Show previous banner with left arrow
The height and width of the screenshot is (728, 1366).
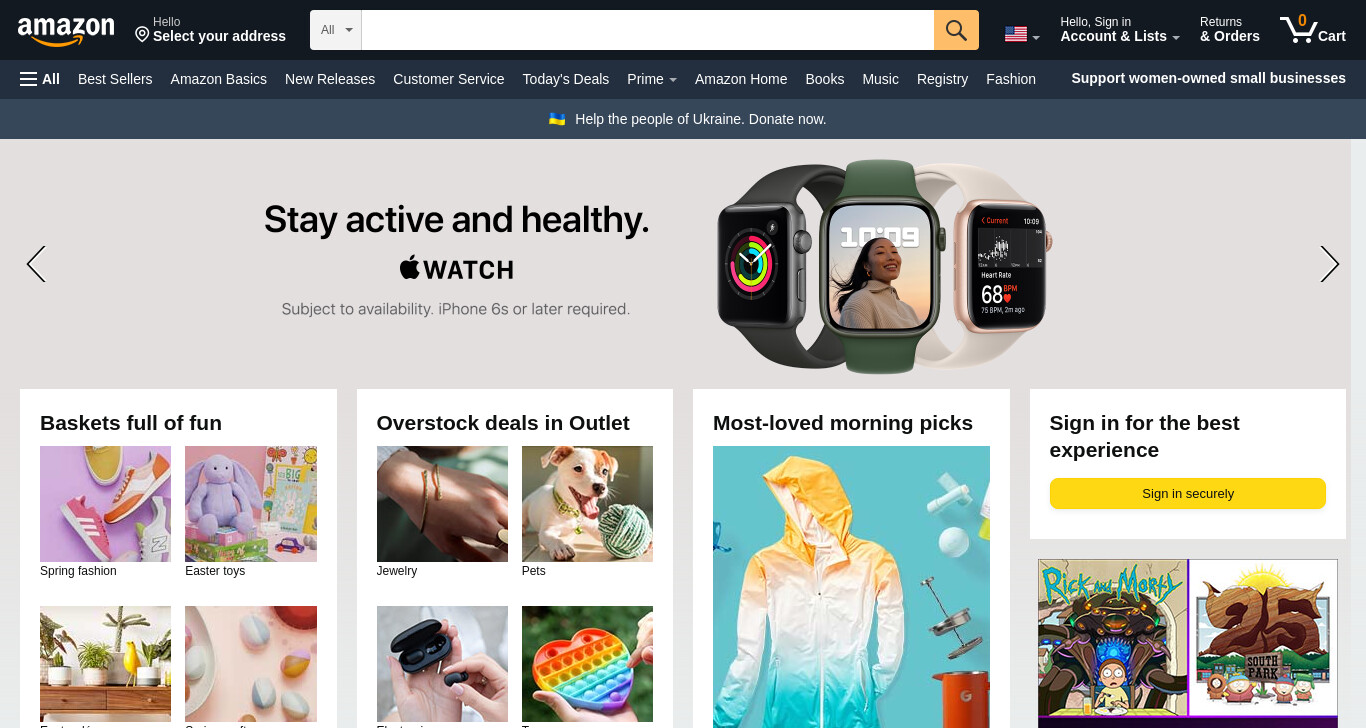point(36,264)
